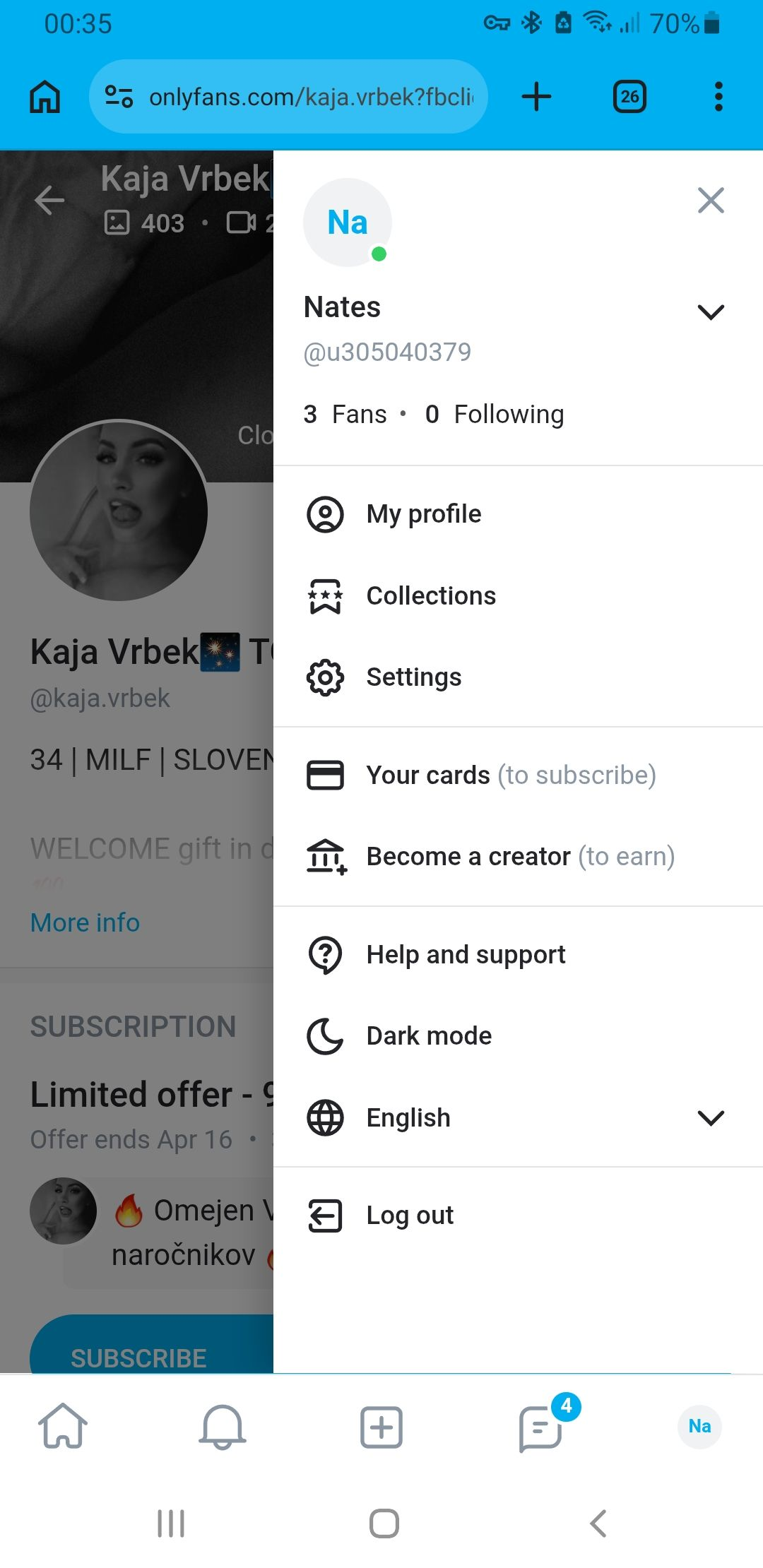The height and width of the screenshot is (1568, 763).
Task: Open the English language dropdown
Action: 711,1117
